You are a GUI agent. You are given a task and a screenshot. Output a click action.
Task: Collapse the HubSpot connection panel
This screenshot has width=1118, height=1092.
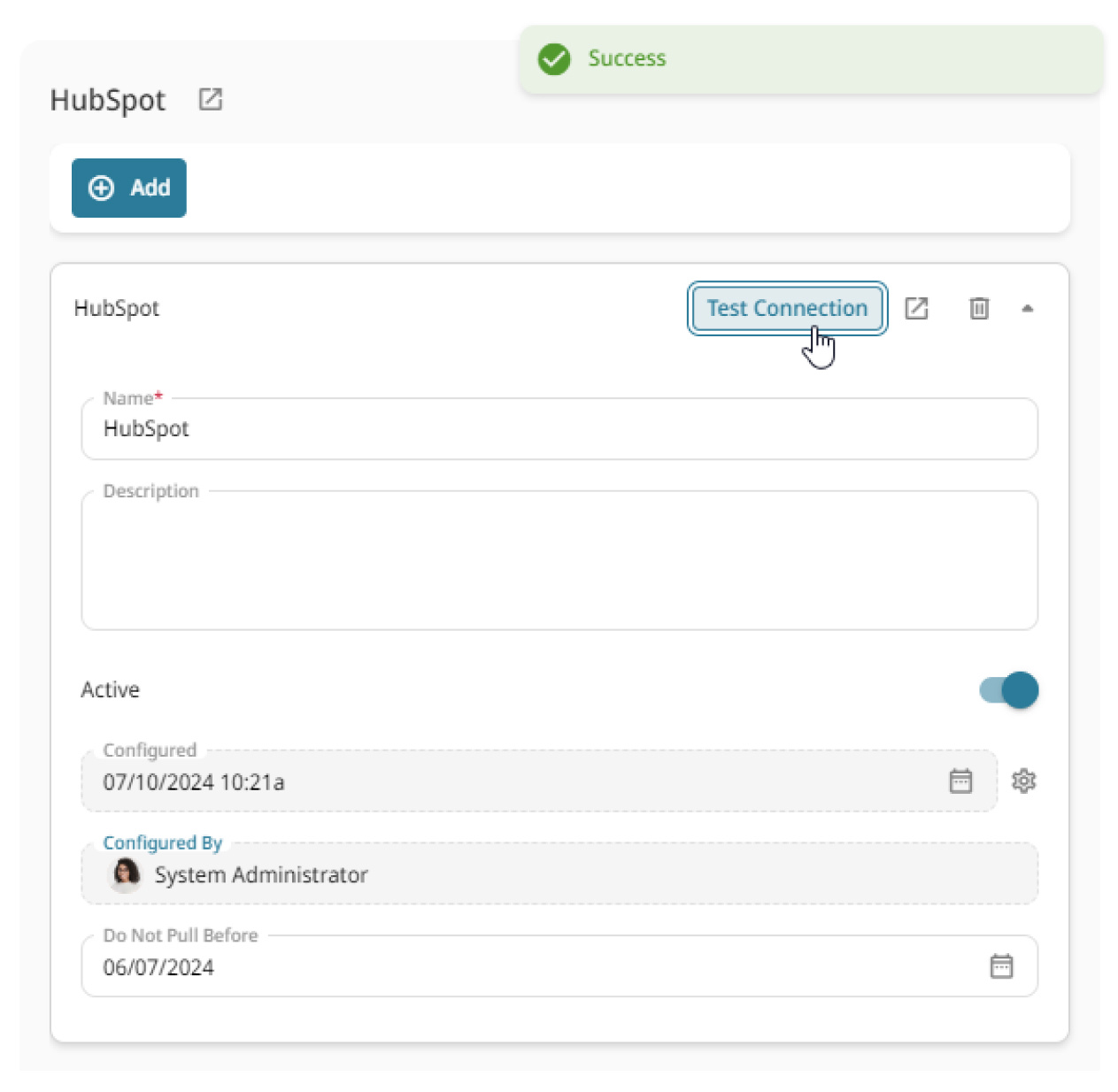1028,308
